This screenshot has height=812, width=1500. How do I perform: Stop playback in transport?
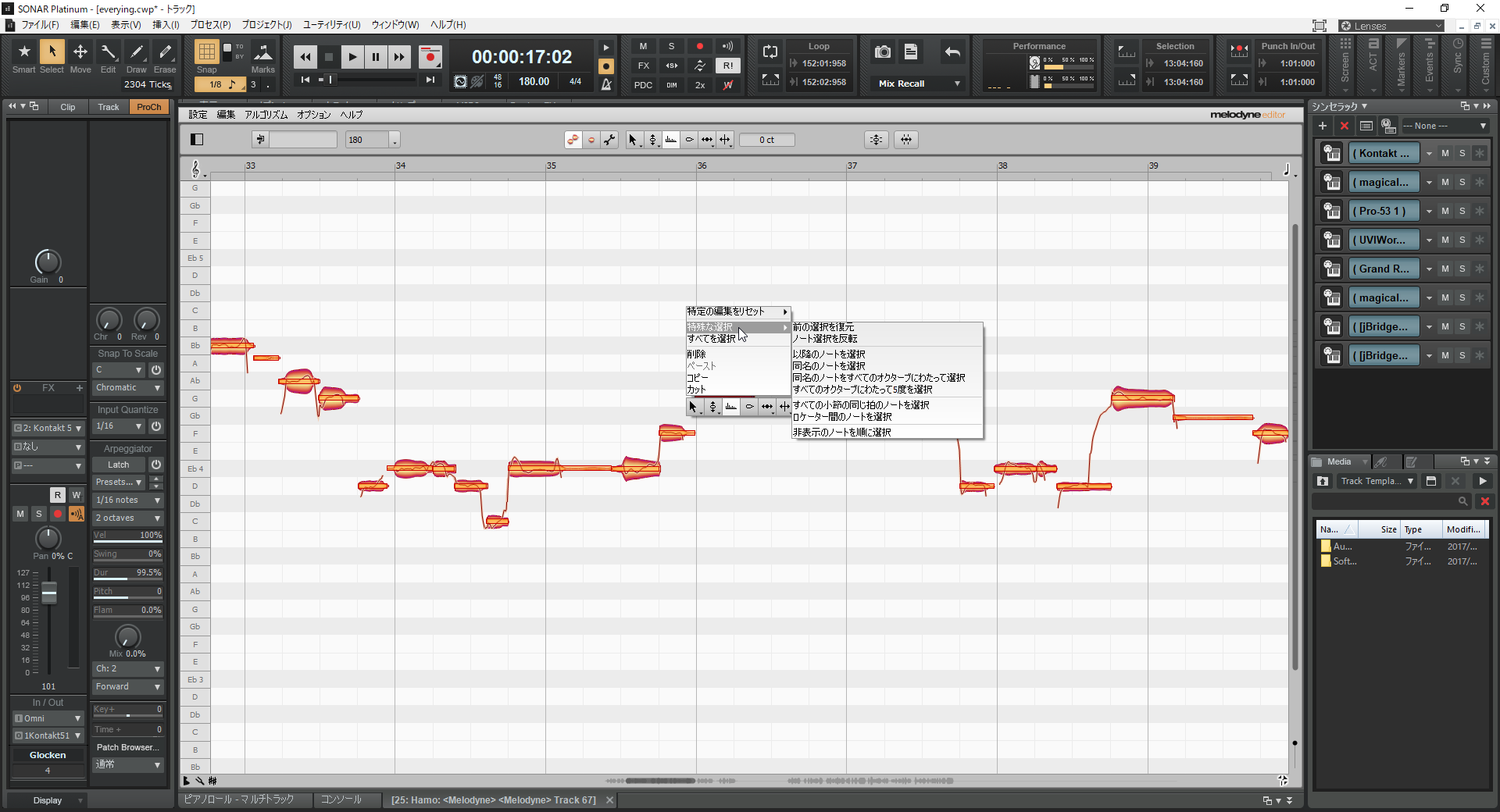pyautogui.click(x=329, y=56)
